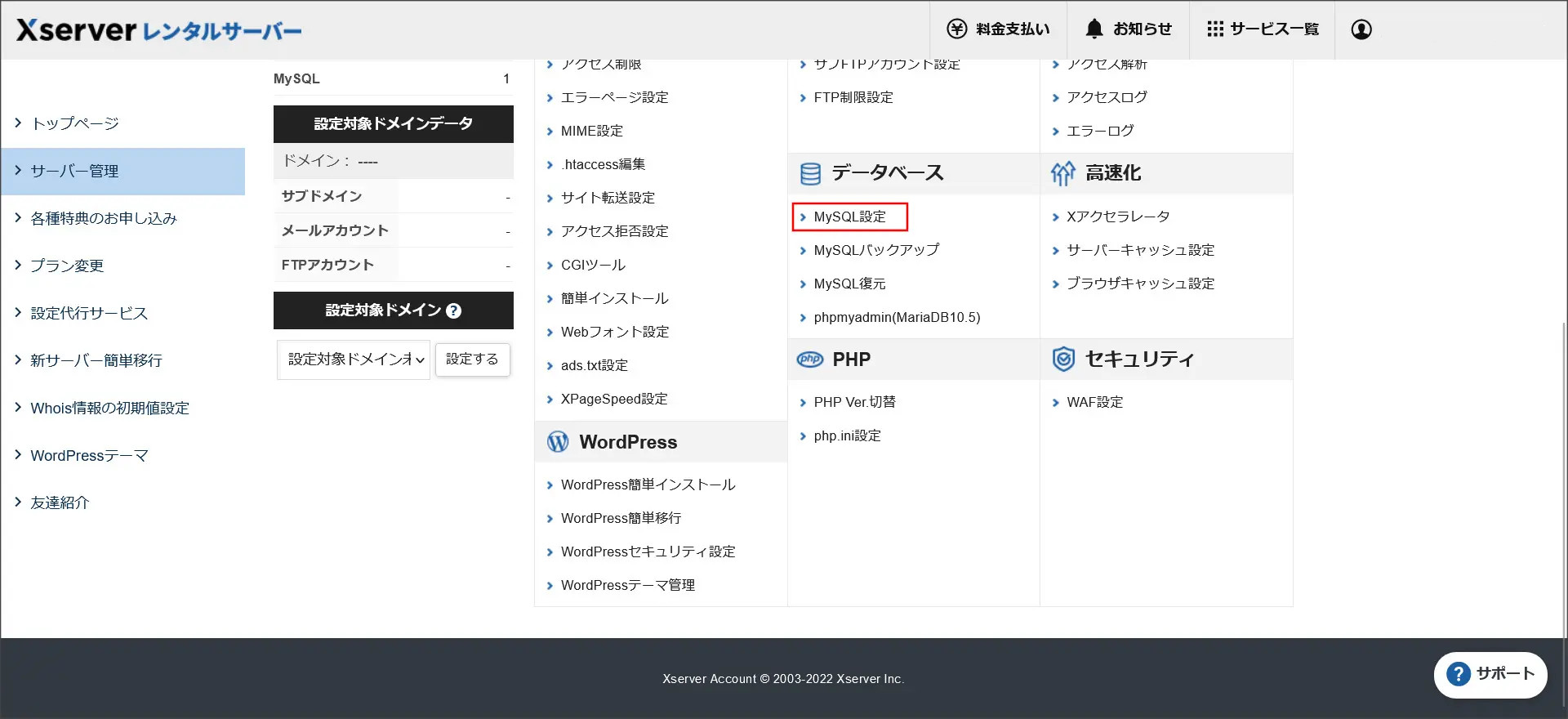Open the 設定対象ドメイン dropdown

pyautogui.click(x=354, y=359)
